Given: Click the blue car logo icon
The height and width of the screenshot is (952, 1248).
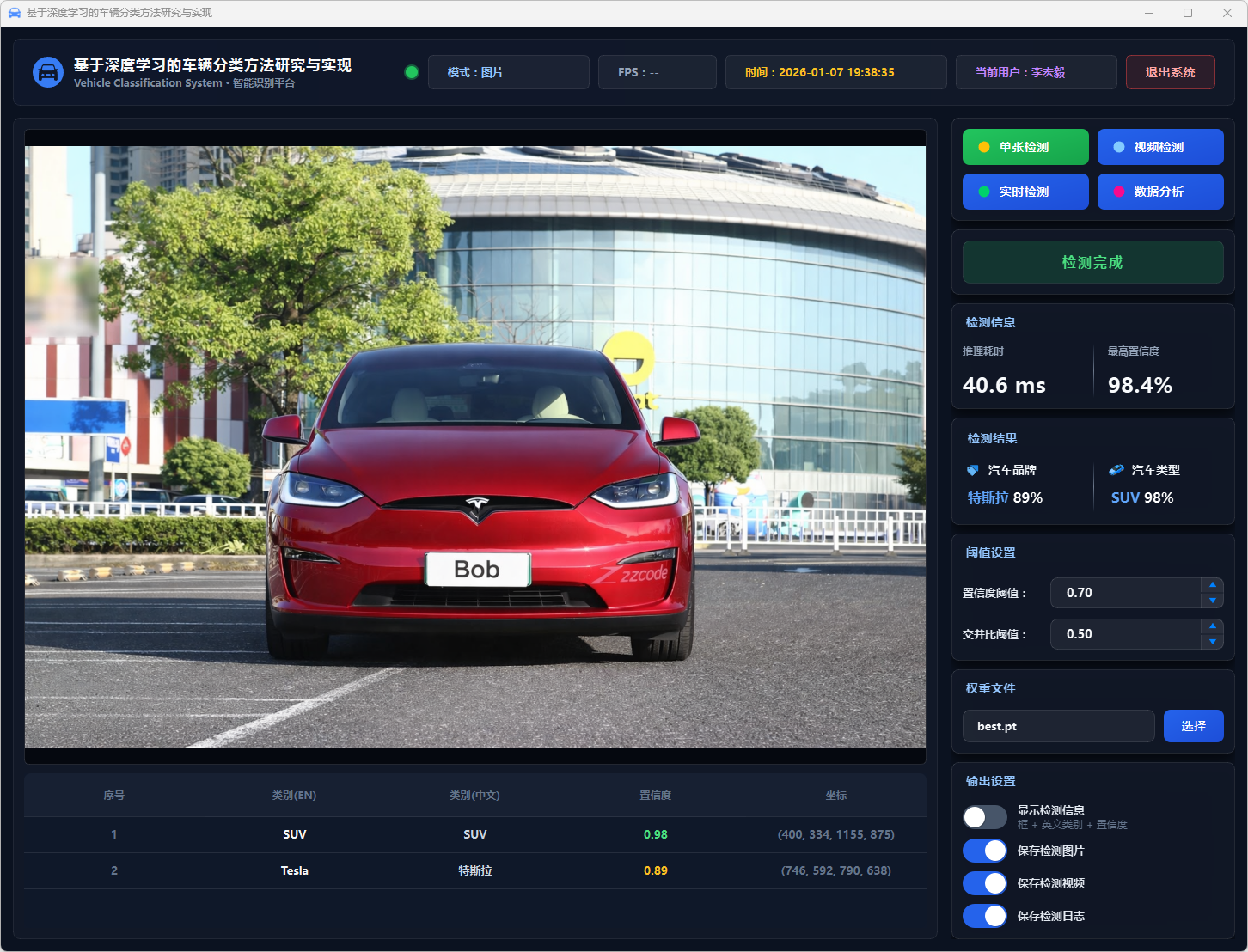Looking at the screenshot, I should tap(48, 72).
